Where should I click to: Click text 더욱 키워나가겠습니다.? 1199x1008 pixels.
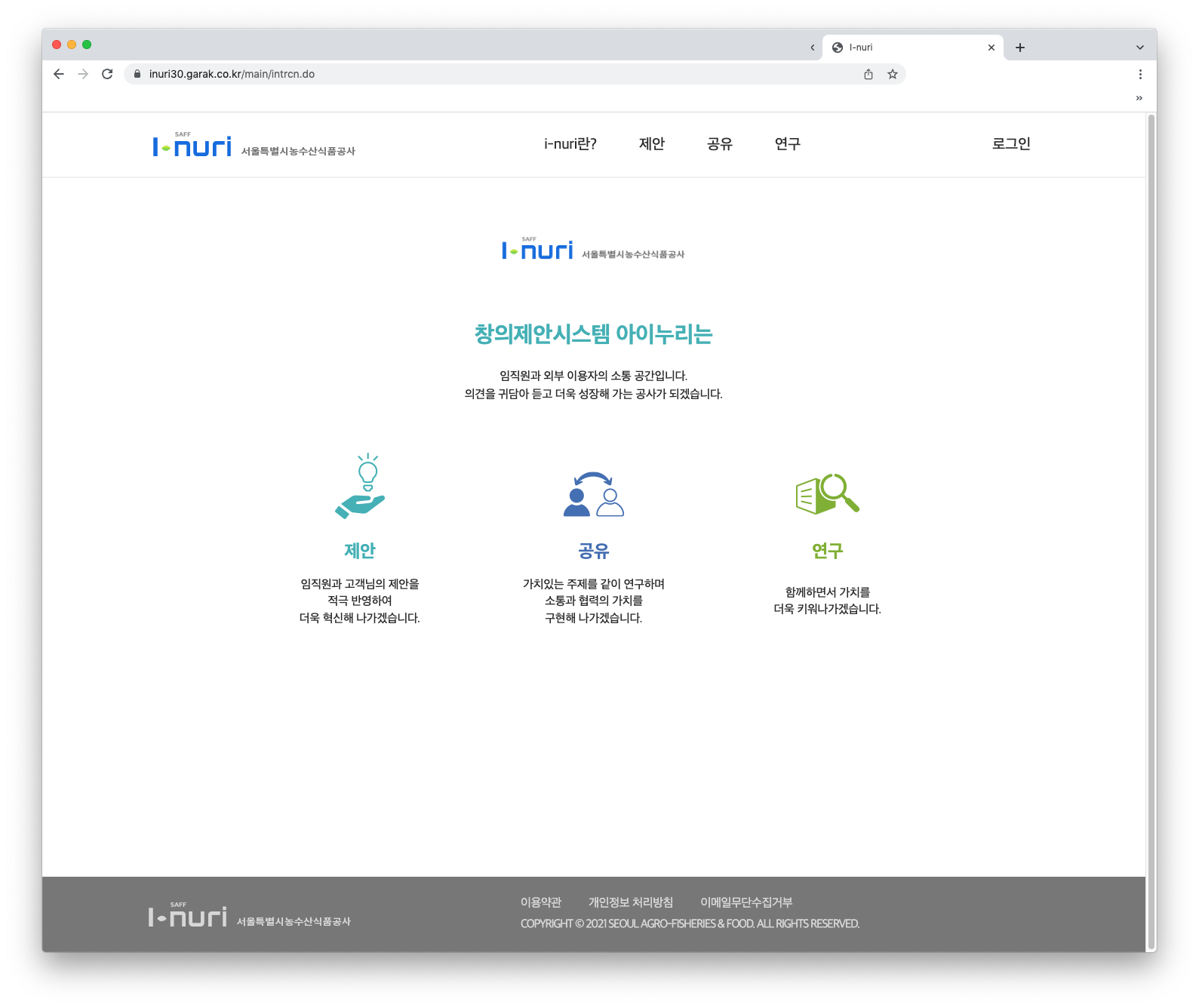[x=828, y=609]
